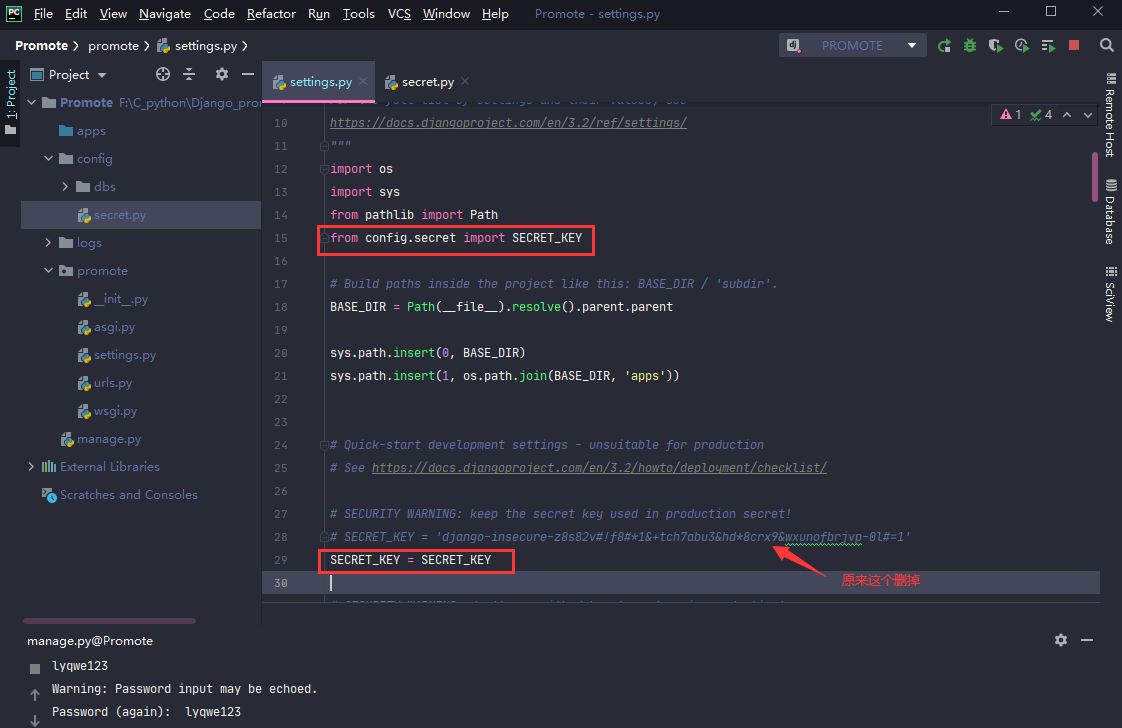Open the Edit menu
The width and height of the screenshot is (1122, 728).
(x=75, y=14)
